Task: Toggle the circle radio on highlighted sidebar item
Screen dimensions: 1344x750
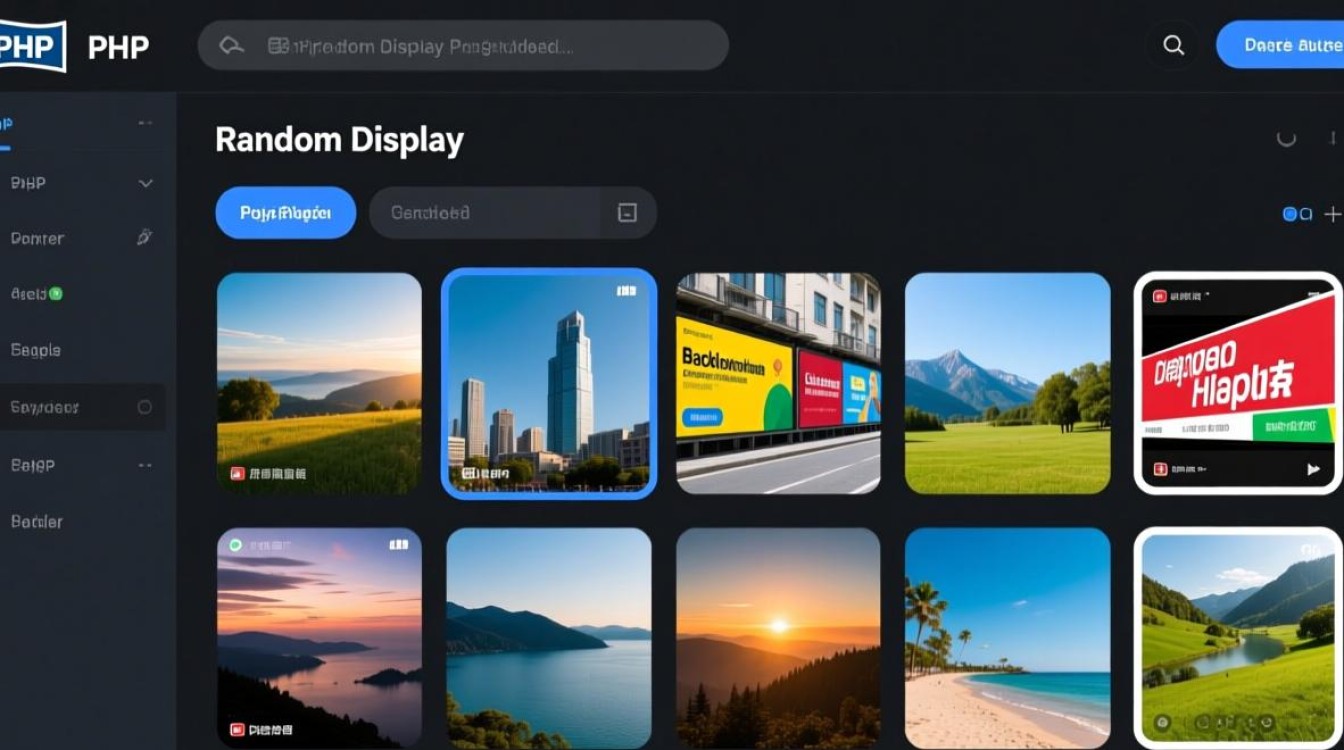Action: coord(144,407)
